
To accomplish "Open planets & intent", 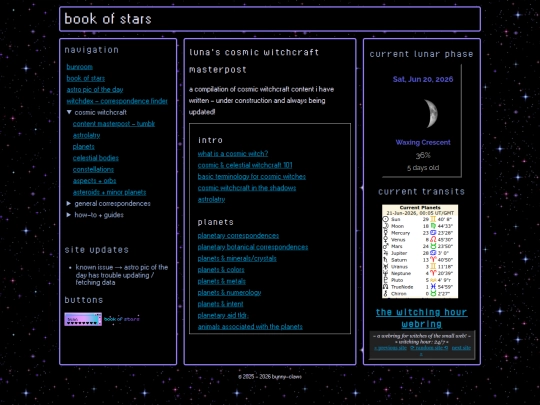I will (220, 304).
